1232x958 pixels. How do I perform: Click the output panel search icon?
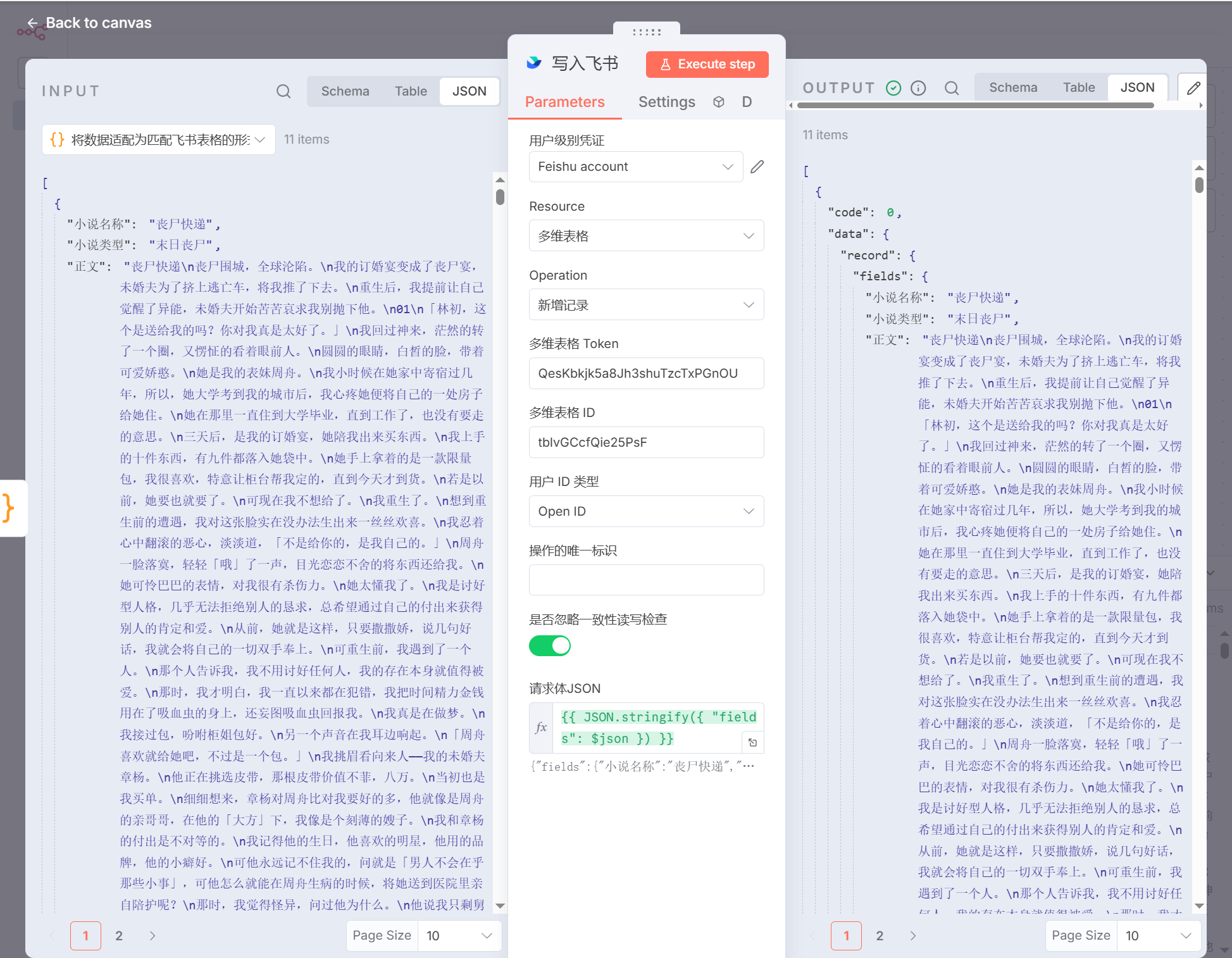click(952, 88)
